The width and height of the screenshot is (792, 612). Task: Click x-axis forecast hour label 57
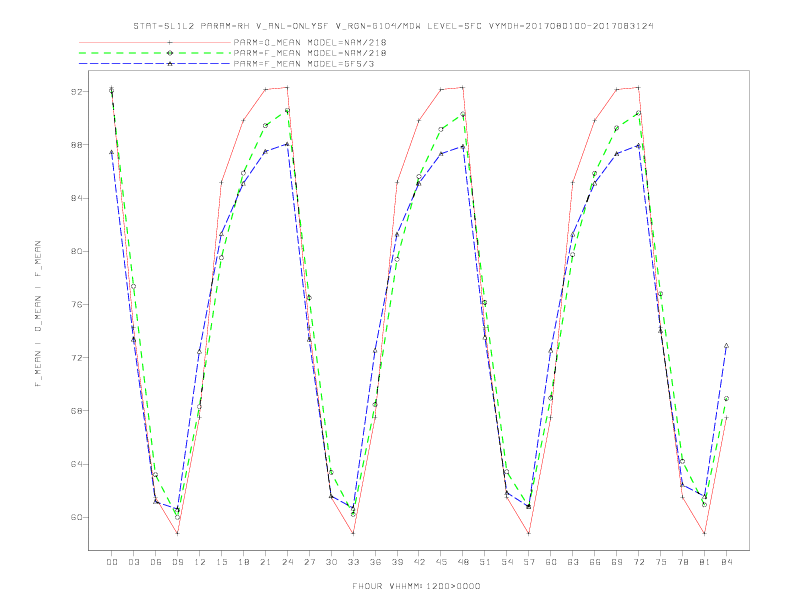[x=529, y=562]
